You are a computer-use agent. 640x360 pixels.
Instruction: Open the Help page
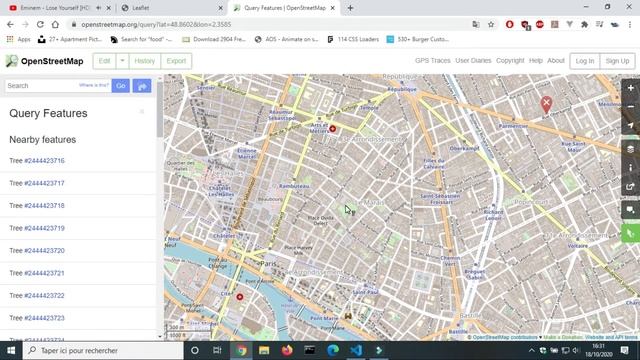536,60
